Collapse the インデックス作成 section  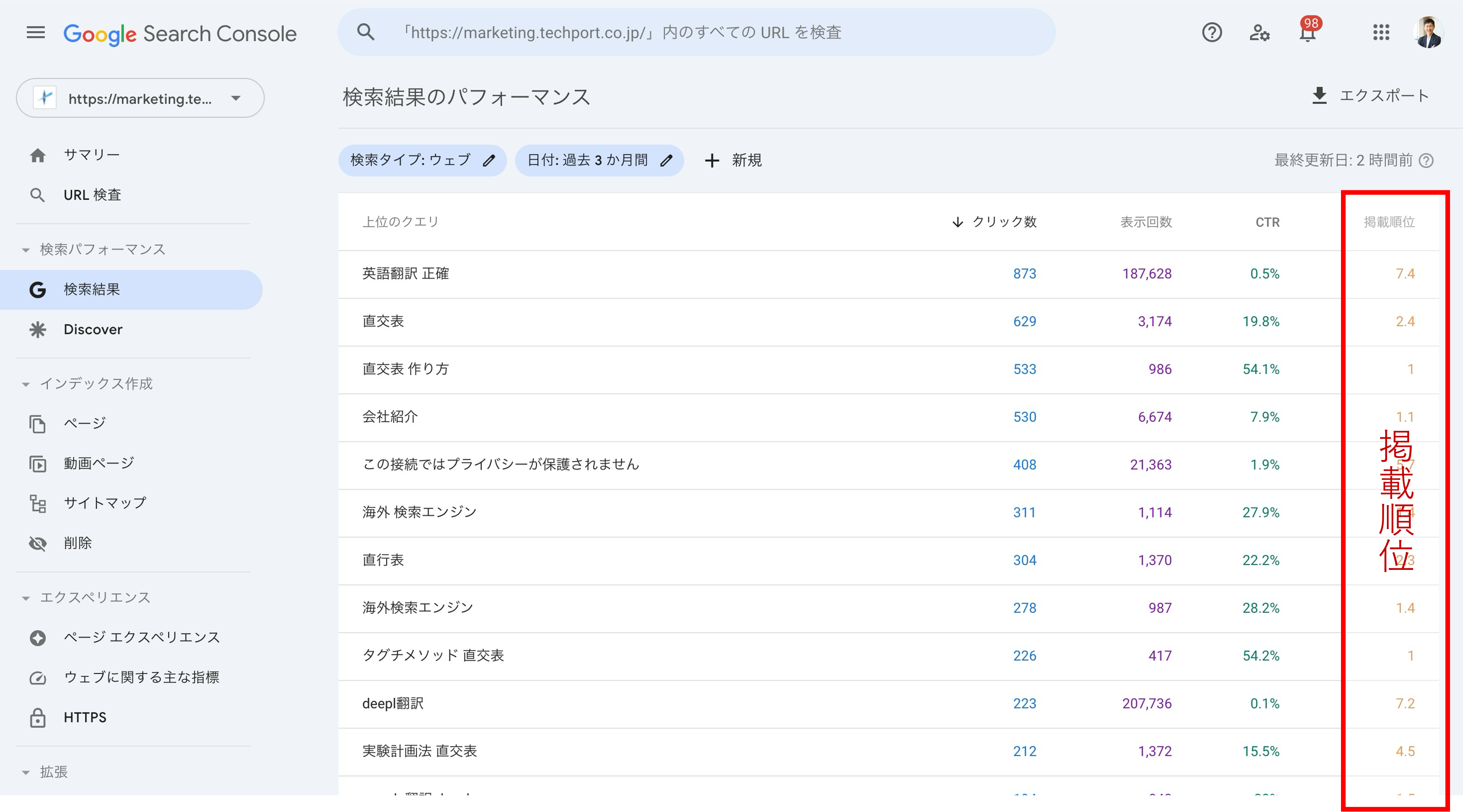pos(26,384)
